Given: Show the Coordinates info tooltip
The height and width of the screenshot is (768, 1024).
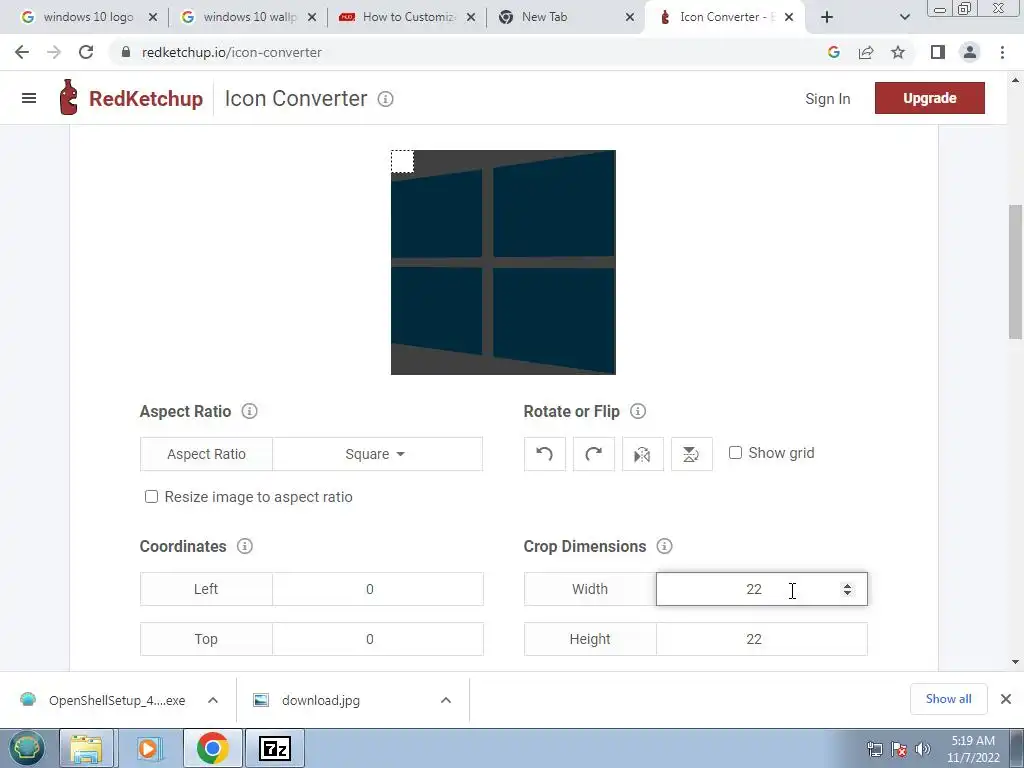Looking at the screenshot, I should coord(245,547).
